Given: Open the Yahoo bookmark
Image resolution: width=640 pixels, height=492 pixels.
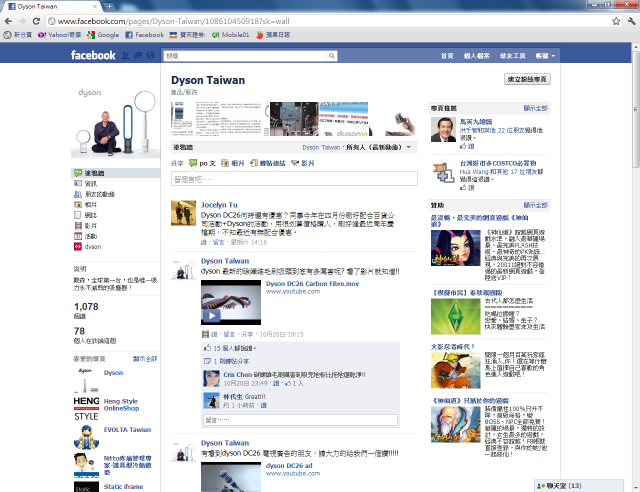Looking at the screenshot, I should [59, 35].
